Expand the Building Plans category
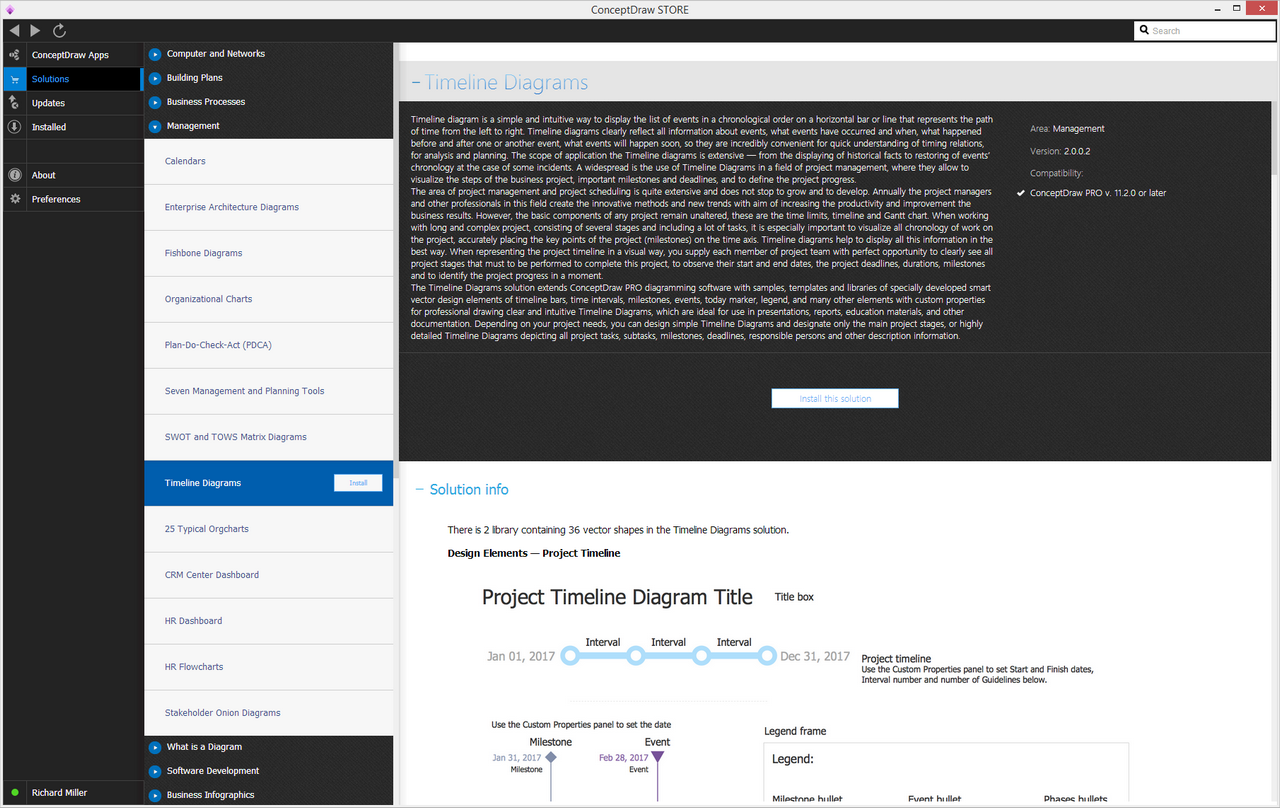The image size is (1280, 808). (x=155, y=78)
